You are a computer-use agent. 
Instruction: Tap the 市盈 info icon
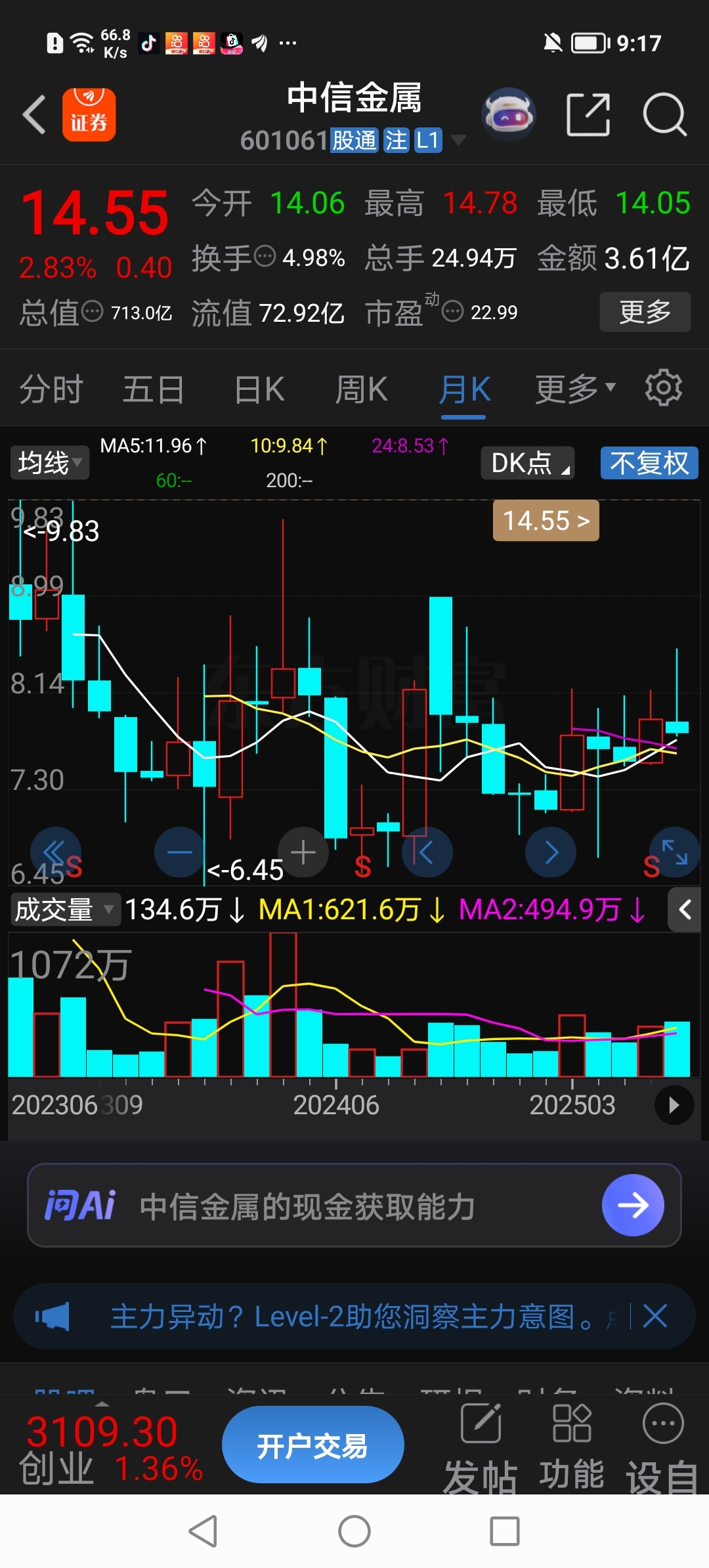pos(453,311)
